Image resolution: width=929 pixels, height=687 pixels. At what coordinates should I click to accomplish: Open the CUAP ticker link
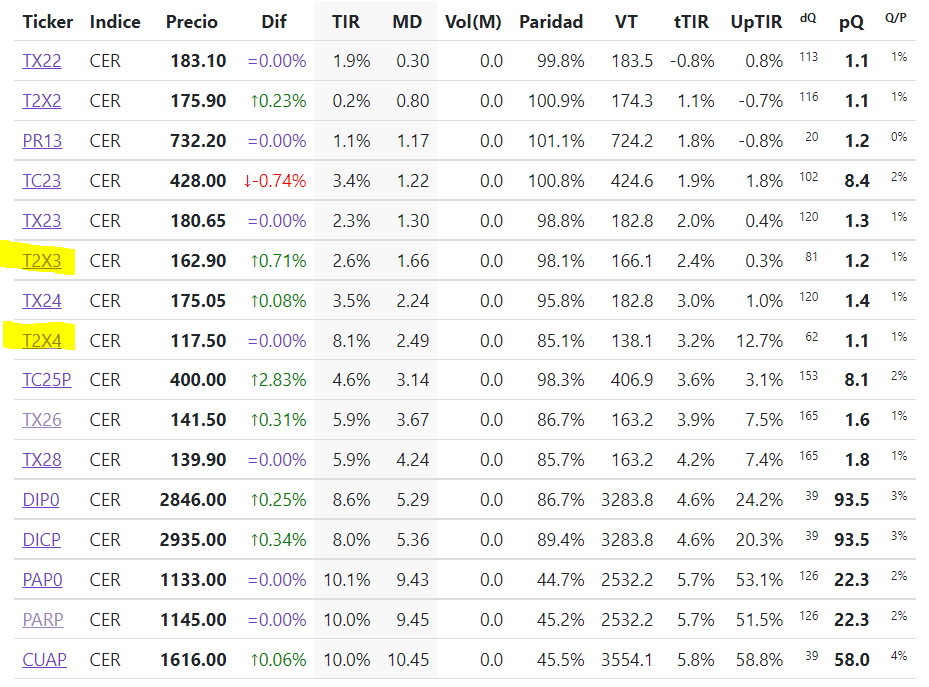point(44,659)
